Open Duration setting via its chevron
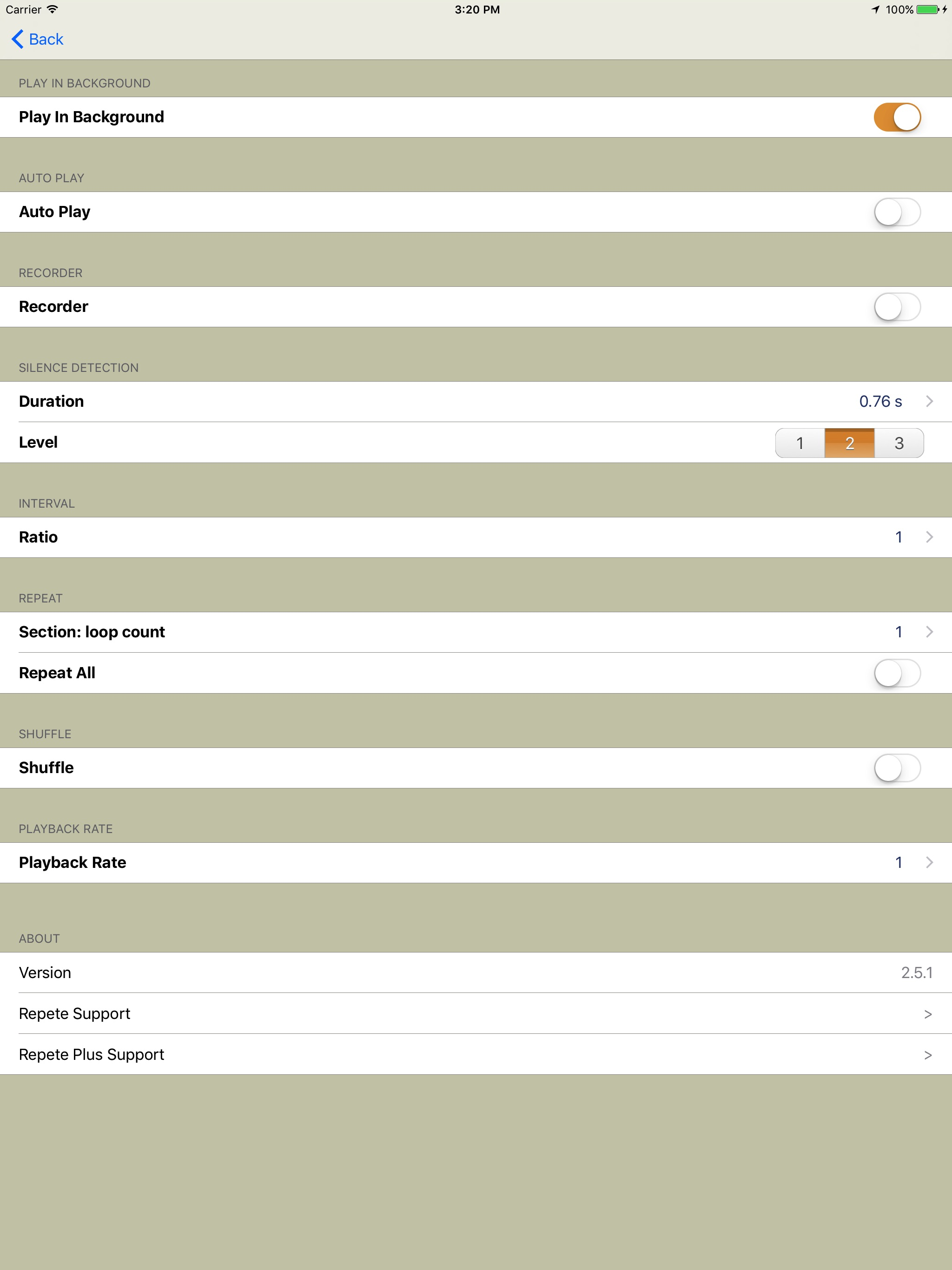 coord(929,401)
